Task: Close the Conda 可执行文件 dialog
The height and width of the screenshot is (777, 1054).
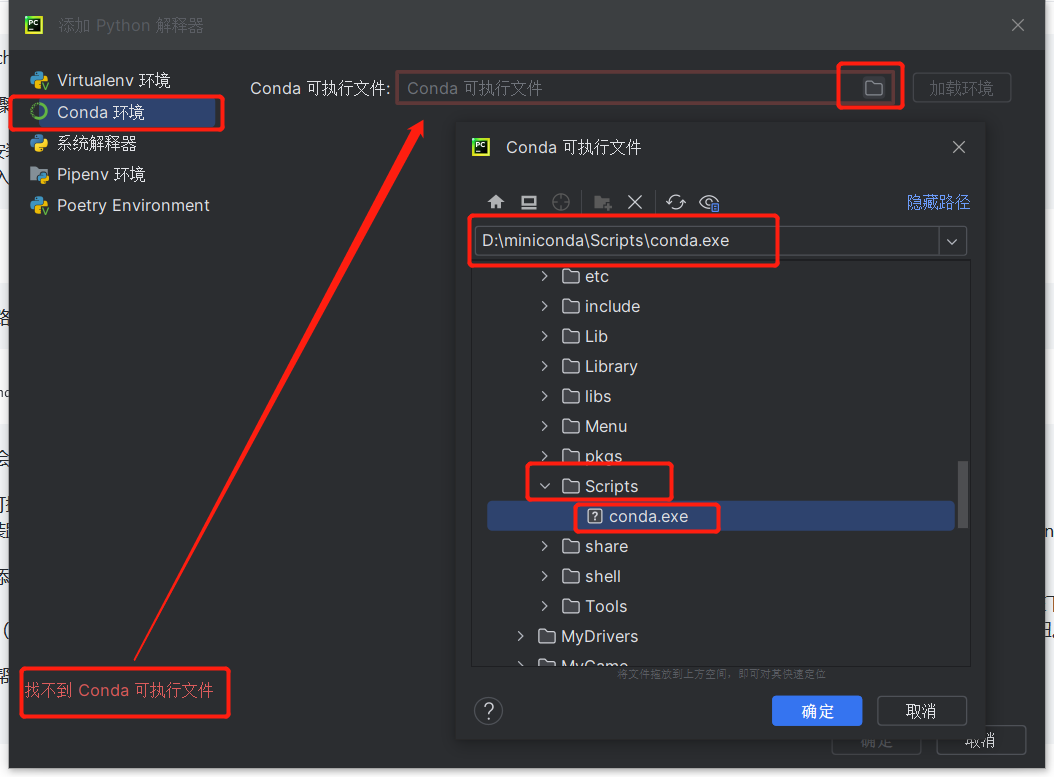Action: point(959,147)
